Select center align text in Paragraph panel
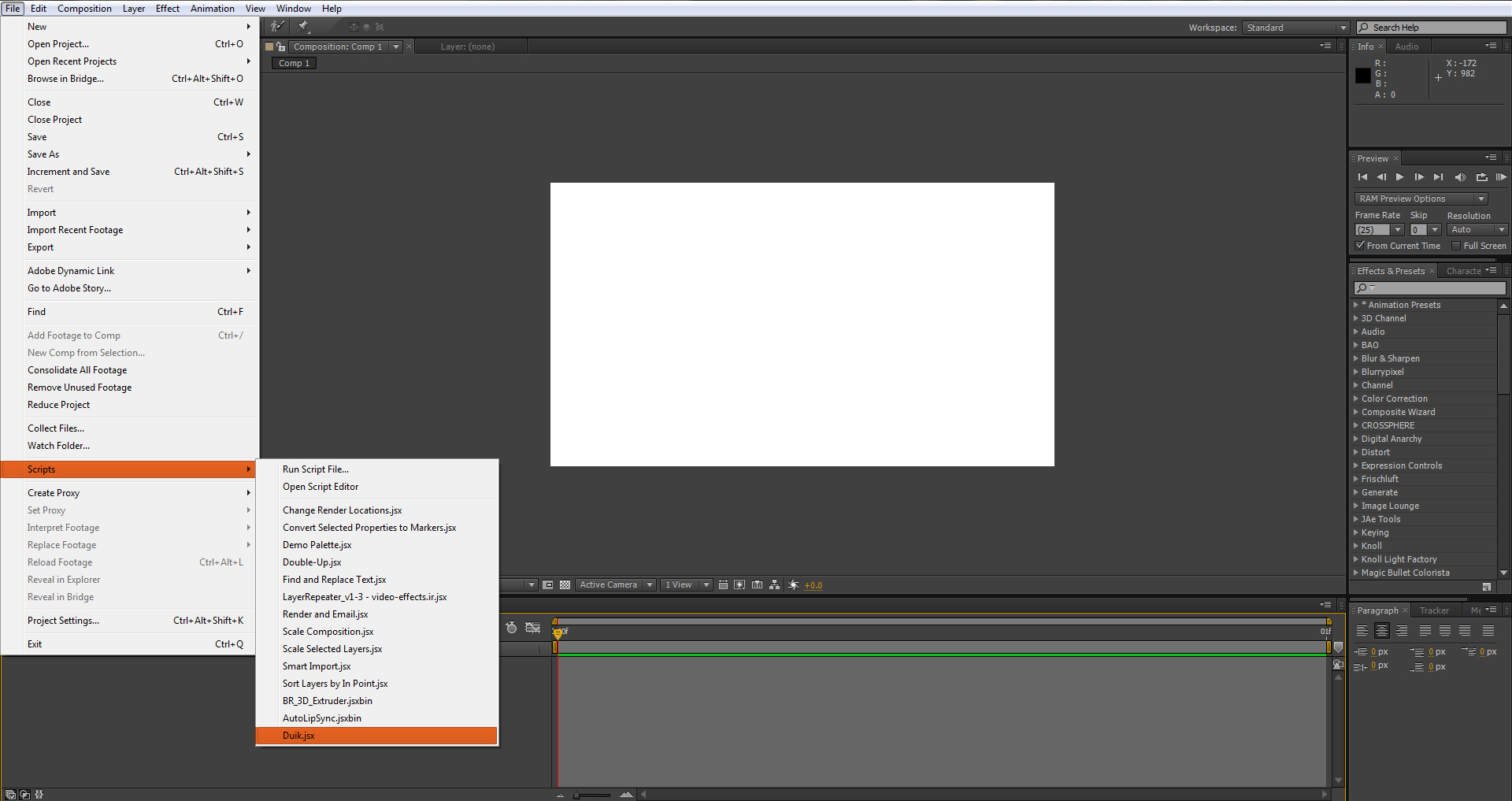 click(x=1382, y=631)
